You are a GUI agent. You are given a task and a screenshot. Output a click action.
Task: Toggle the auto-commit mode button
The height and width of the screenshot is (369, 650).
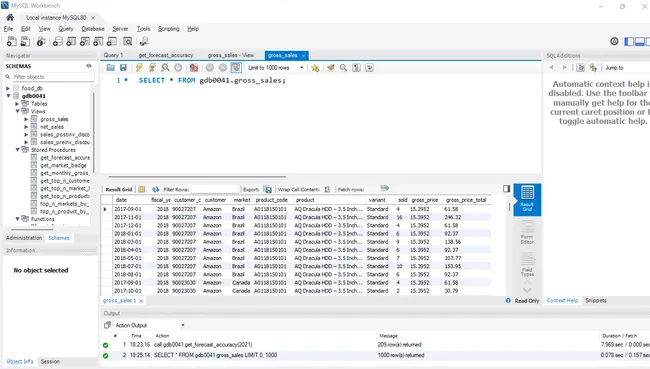236,68
